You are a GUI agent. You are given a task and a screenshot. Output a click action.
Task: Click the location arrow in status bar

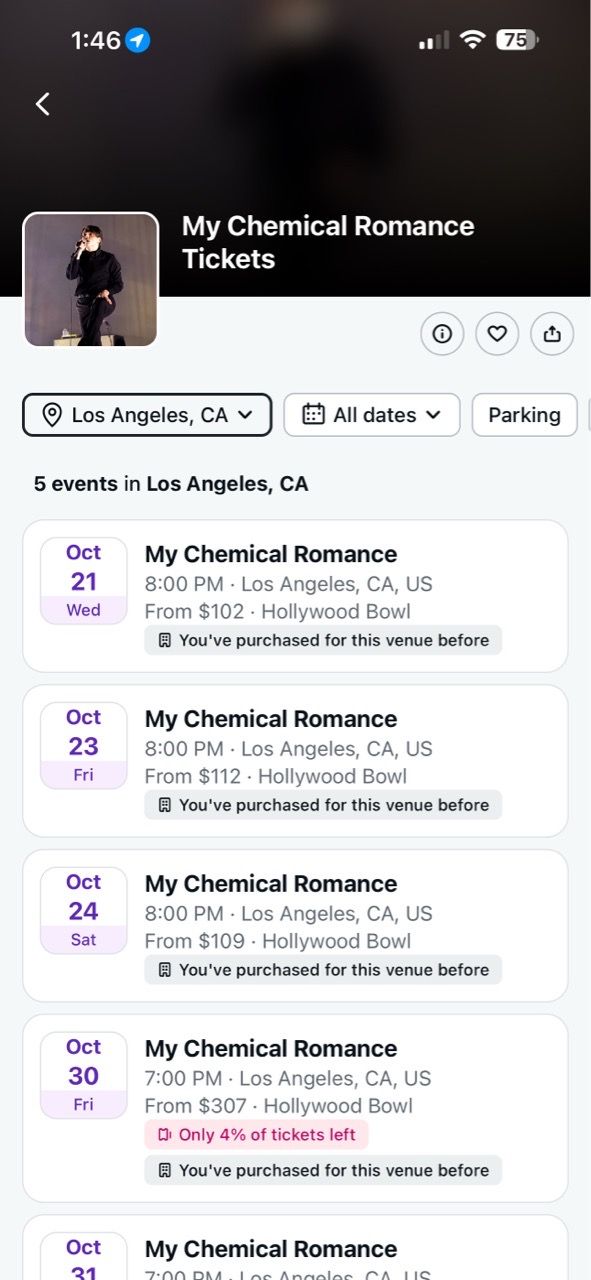pos(138,41)
